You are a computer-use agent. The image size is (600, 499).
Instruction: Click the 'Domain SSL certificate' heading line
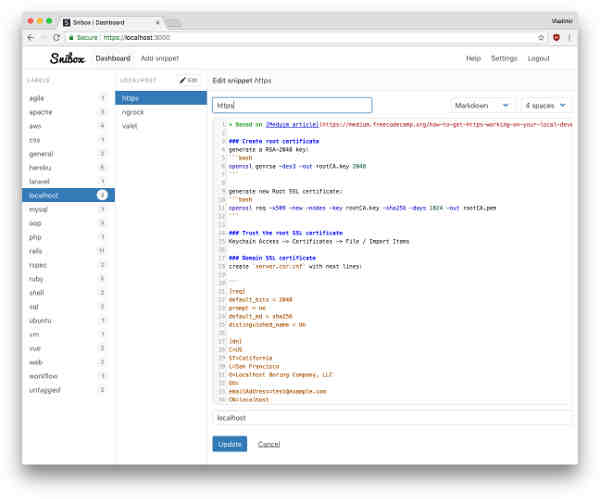(272, 258)
